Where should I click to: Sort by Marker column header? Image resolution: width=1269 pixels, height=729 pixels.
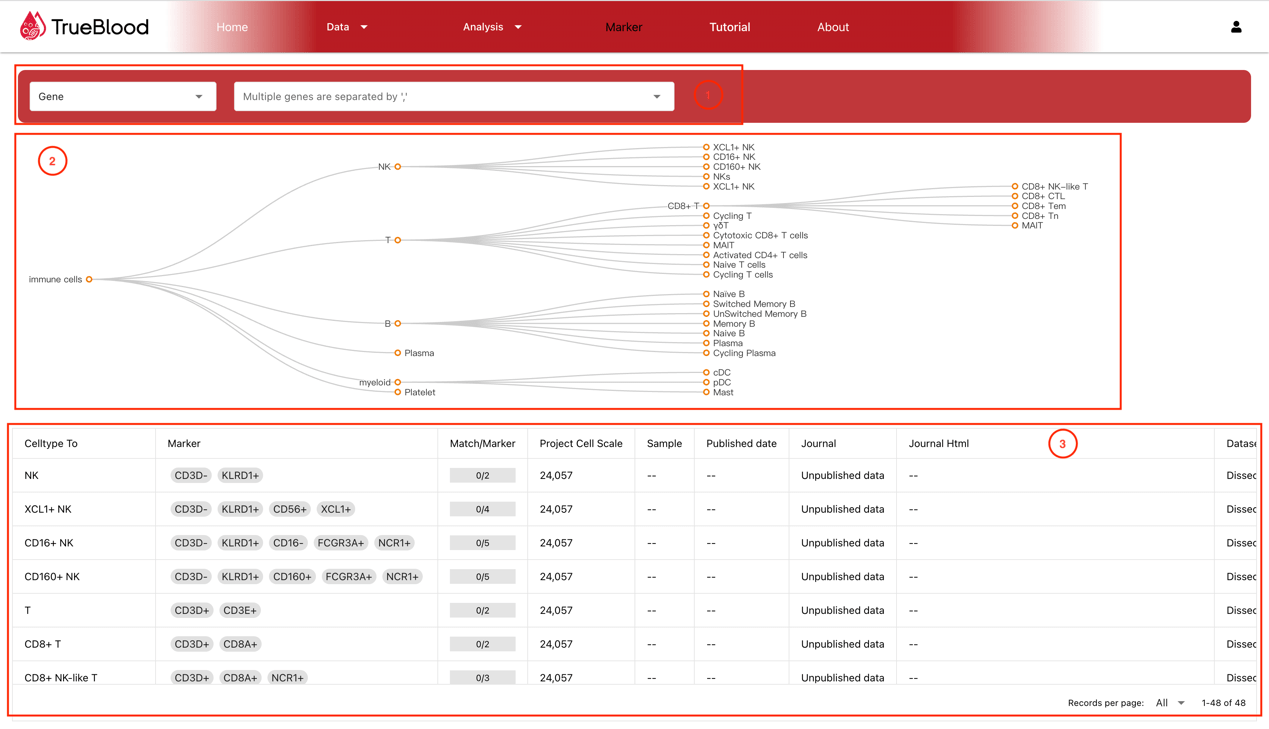(184, 443)
